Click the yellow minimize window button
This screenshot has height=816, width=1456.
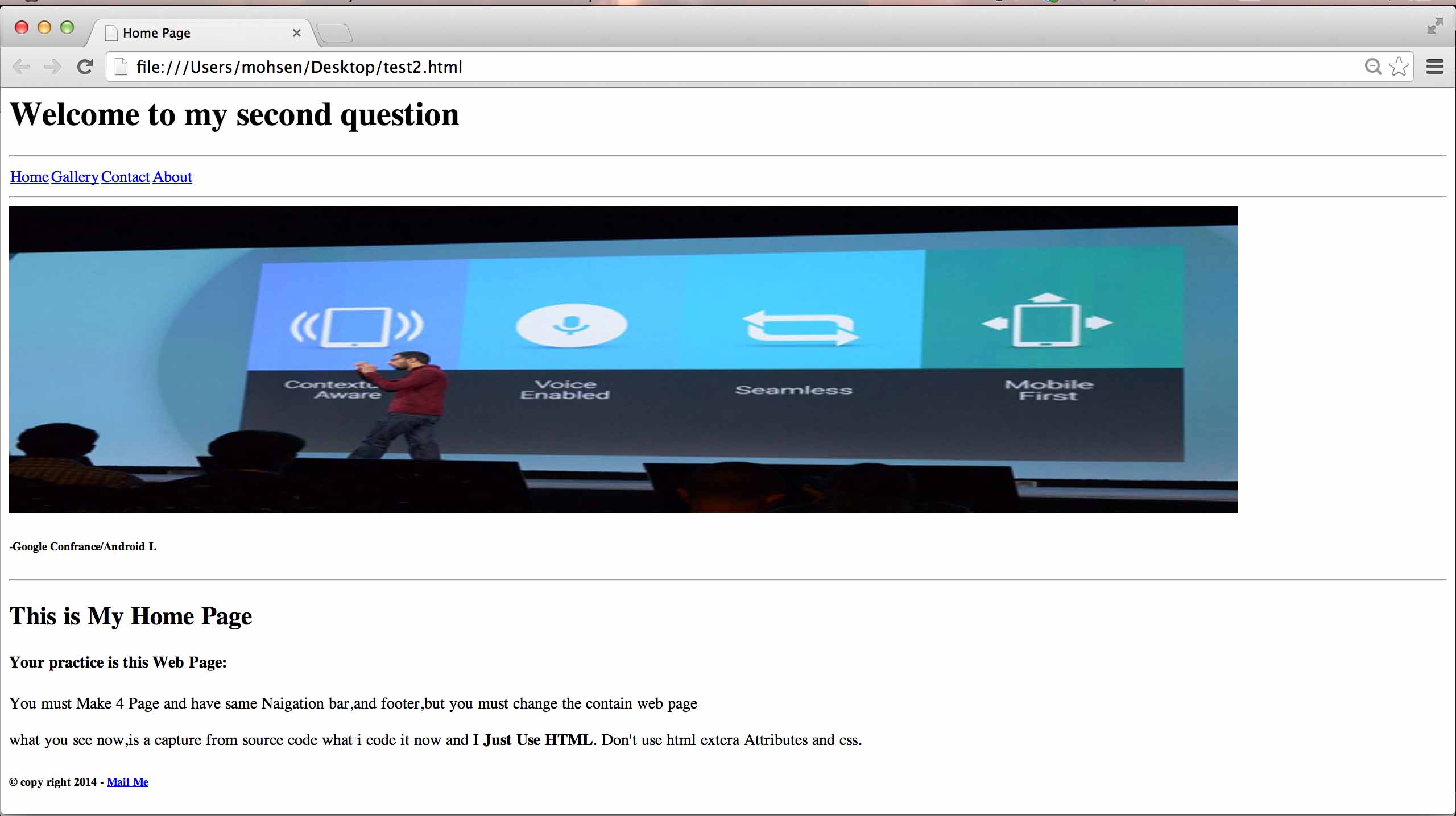pyautogui.click(x=44, y=27)
